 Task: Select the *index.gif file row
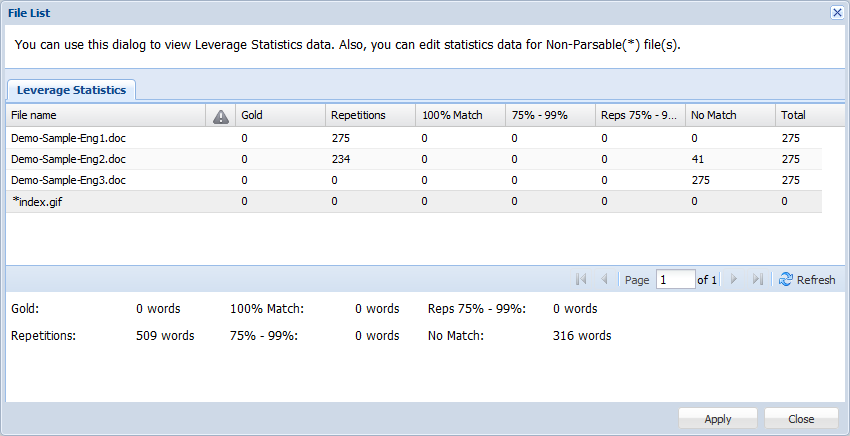coord(40,201)
